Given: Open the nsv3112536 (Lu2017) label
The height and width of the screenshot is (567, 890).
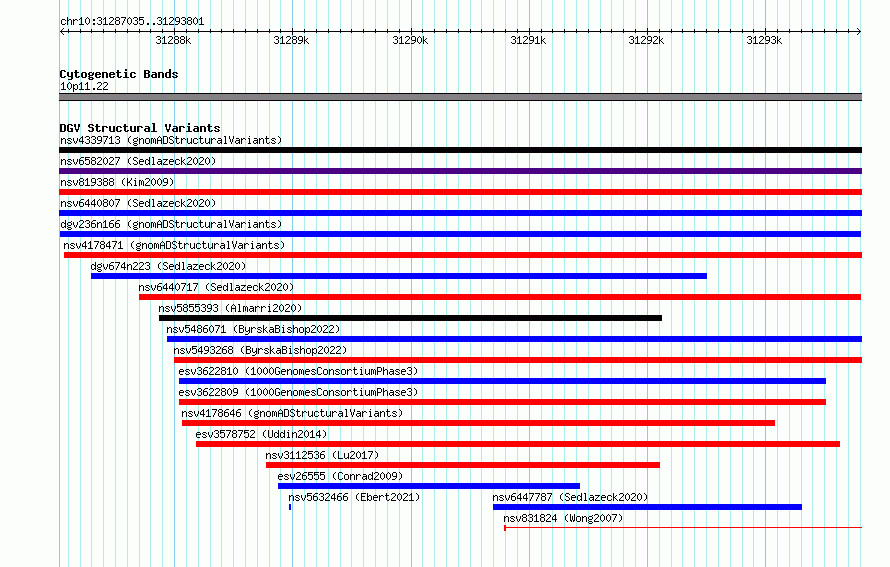Looking at the screenshot, I should 322,455.
